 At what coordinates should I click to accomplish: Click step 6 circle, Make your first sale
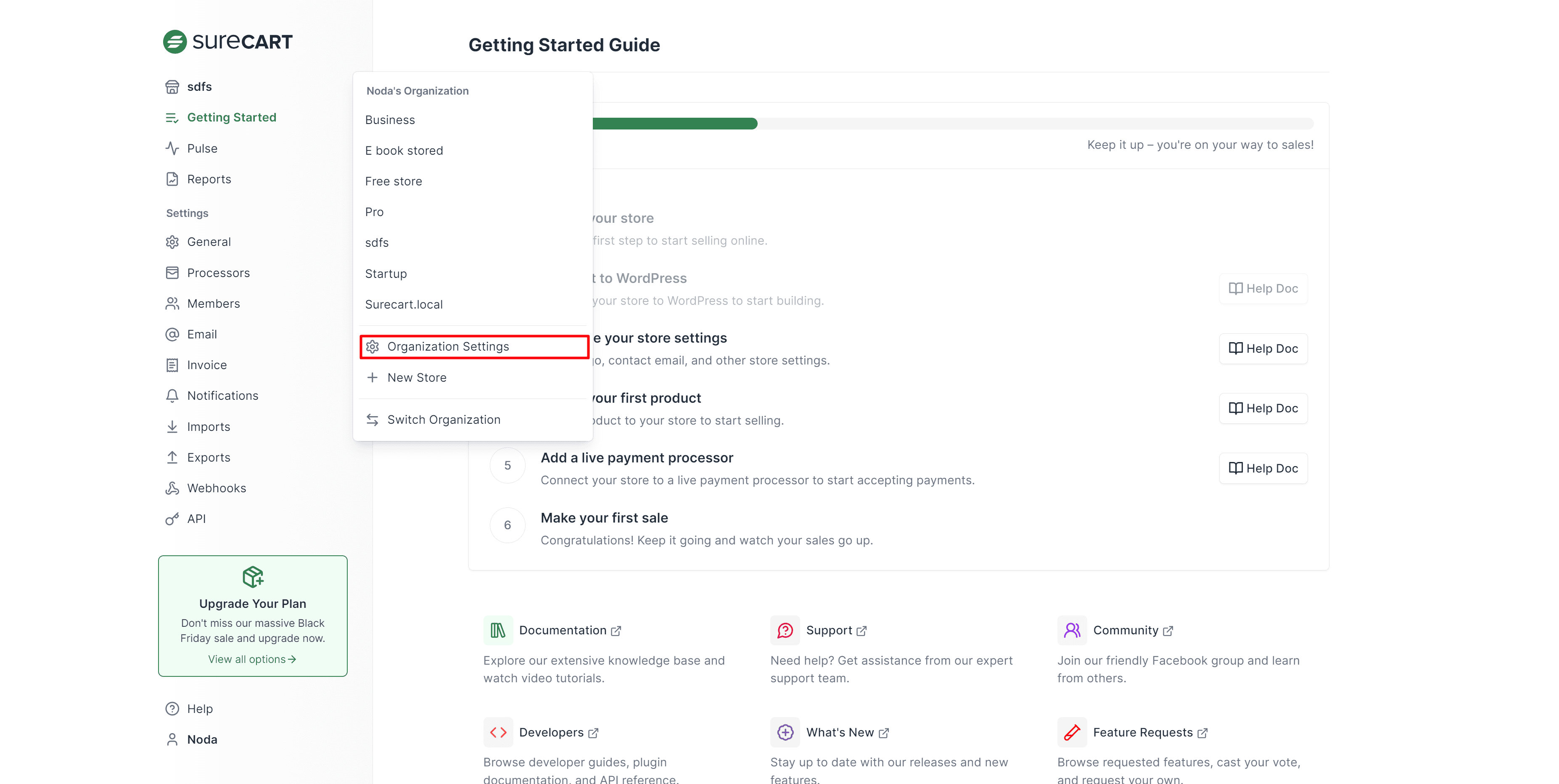[x=507, y=525]
